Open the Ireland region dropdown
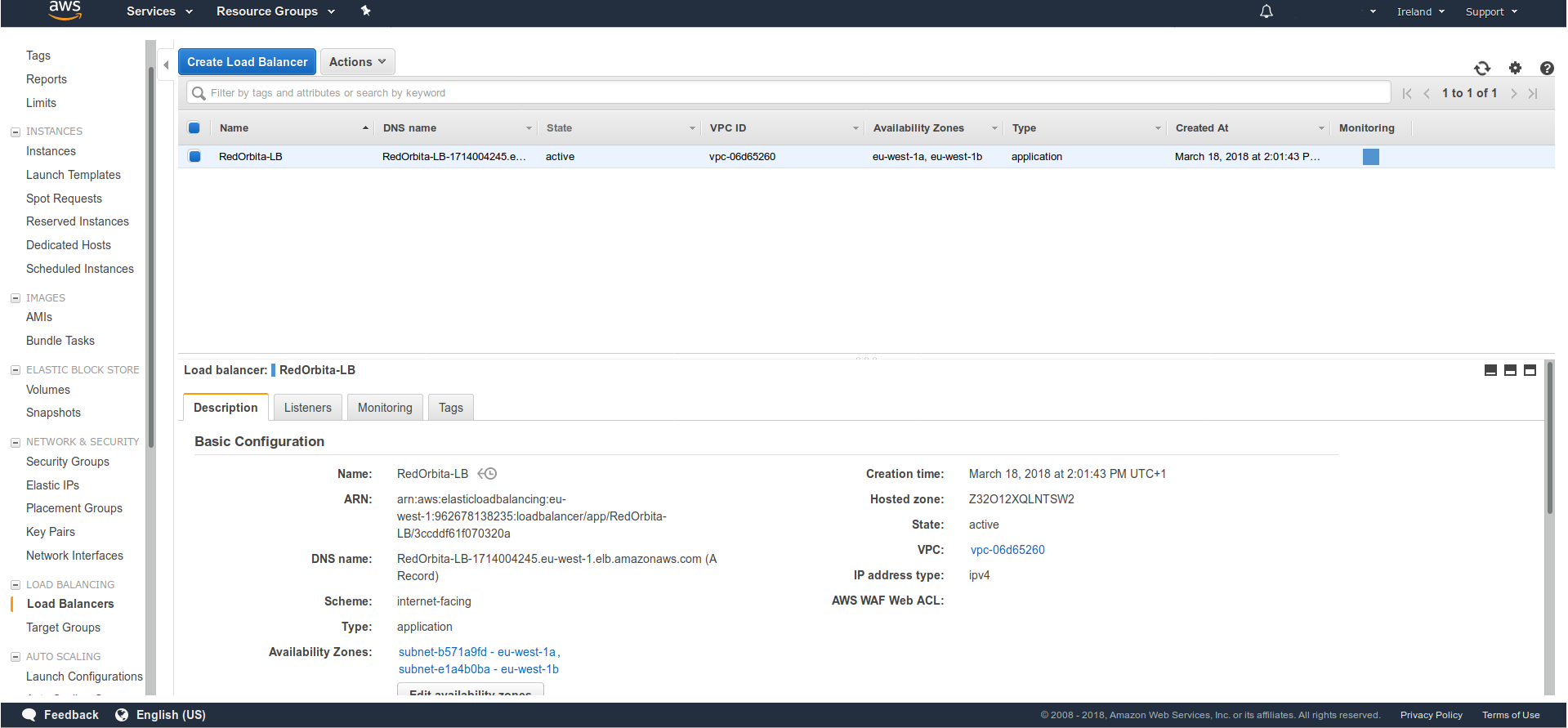This screenshot has width=1568, height=728. tap(1420, 11)
